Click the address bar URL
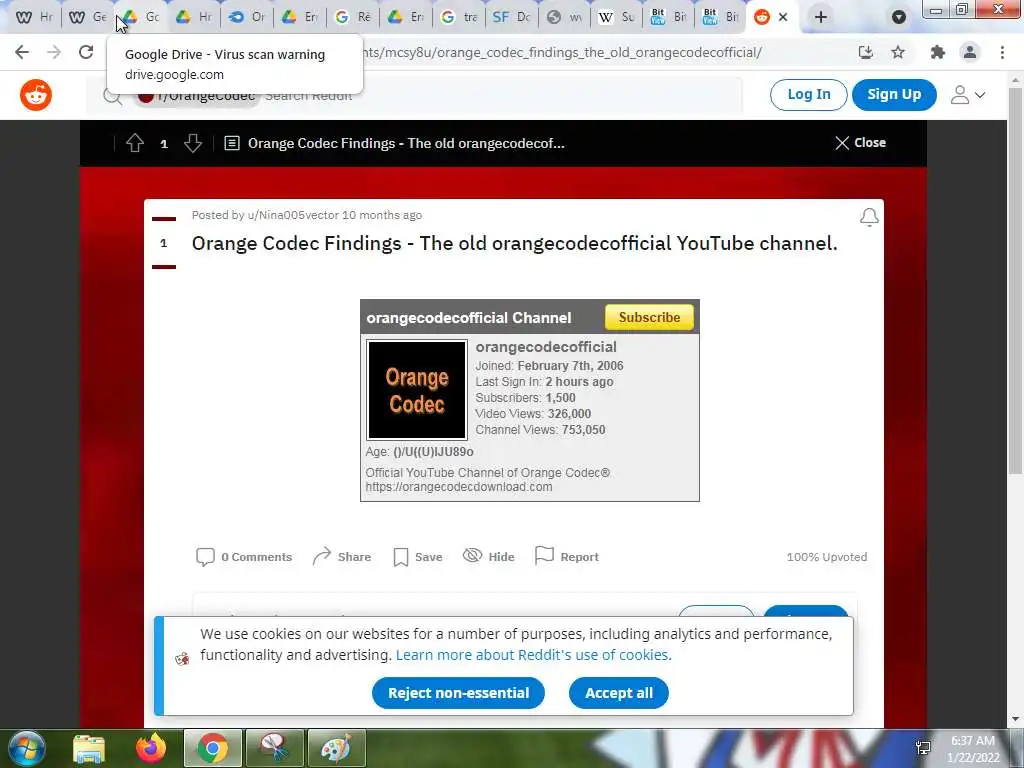Screen dimensions: 1024x768 pos(562,52)
